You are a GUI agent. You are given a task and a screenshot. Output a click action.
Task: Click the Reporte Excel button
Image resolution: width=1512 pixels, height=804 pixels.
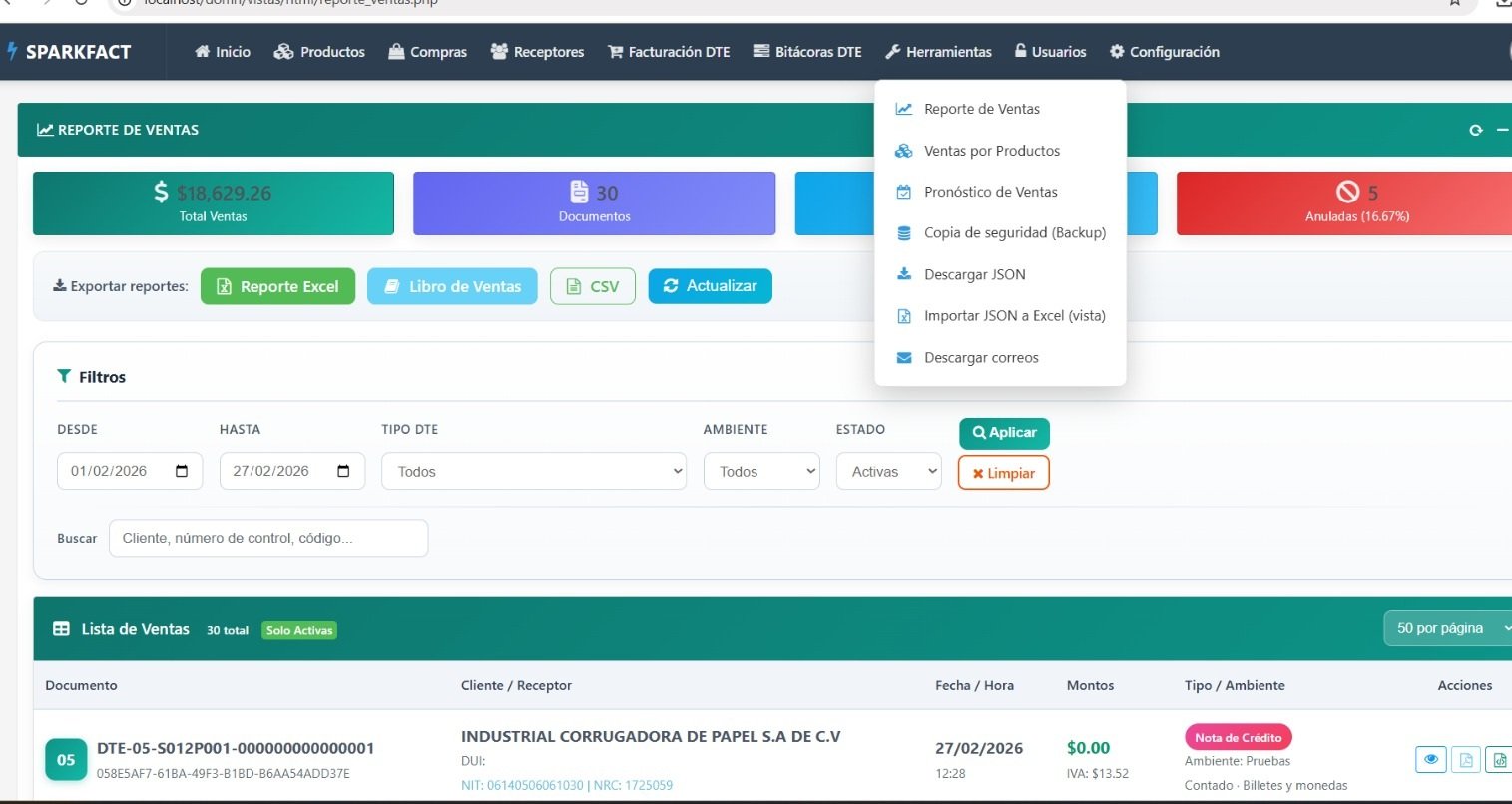point(277,286)
